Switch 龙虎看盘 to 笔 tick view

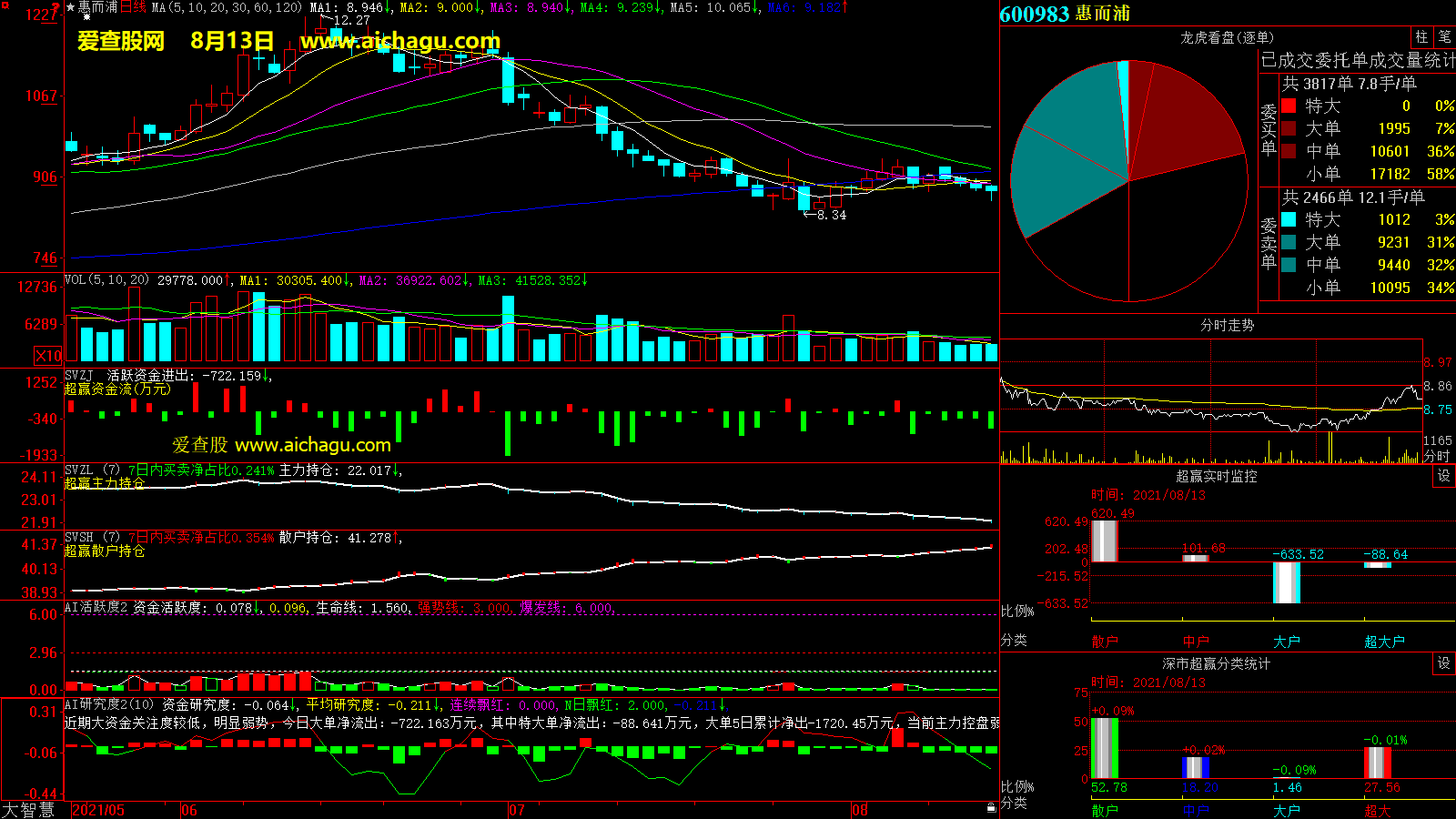pos(1444,36)
